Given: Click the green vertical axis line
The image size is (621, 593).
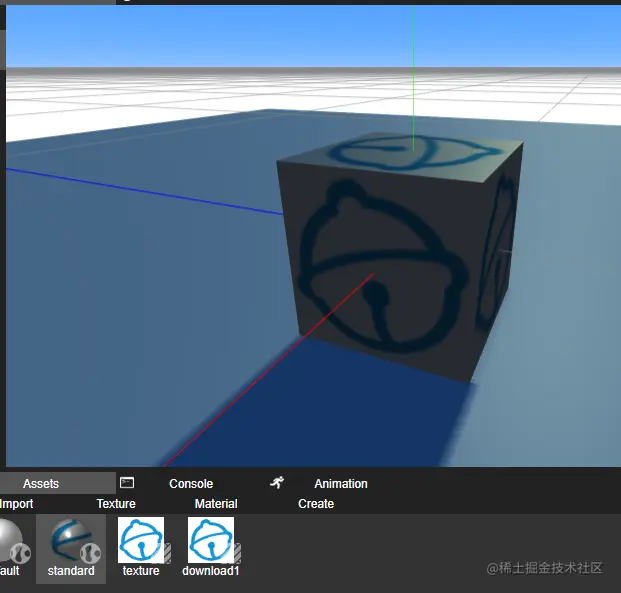Looking at the screenshot, I should pos(413,75).
